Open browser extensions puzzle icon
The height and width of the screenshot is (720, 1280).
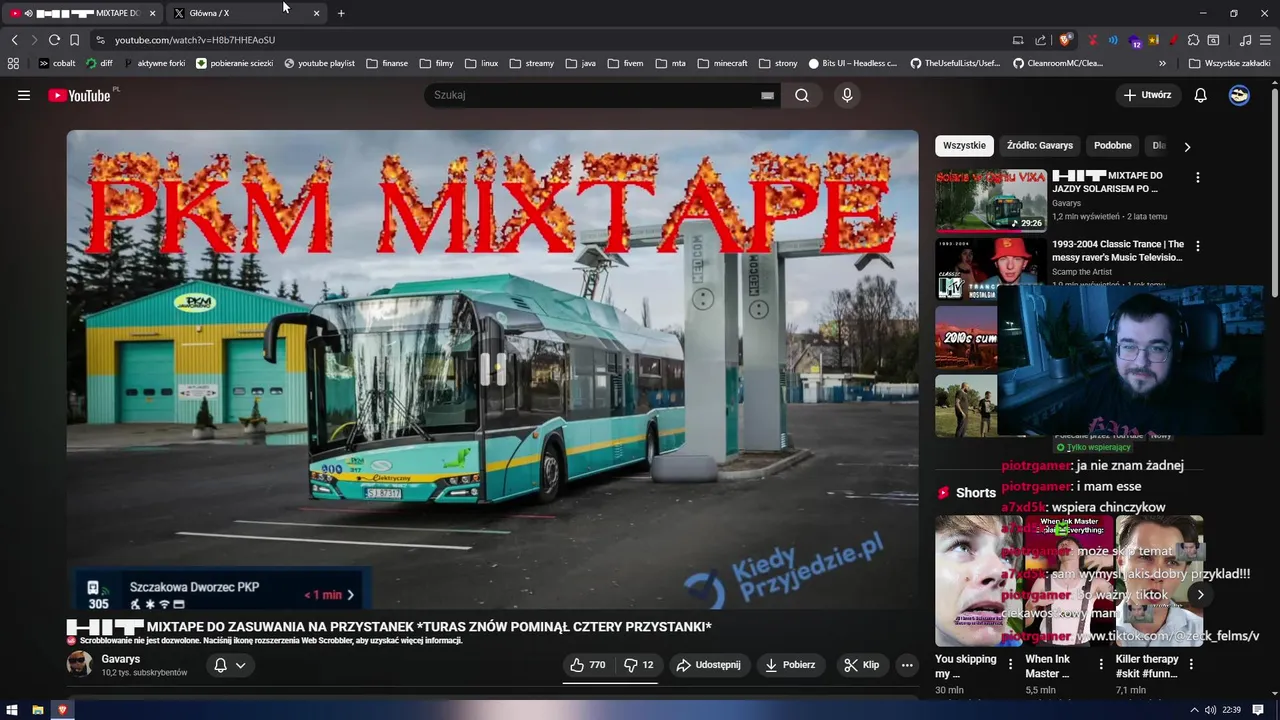tap(1193, 40)
